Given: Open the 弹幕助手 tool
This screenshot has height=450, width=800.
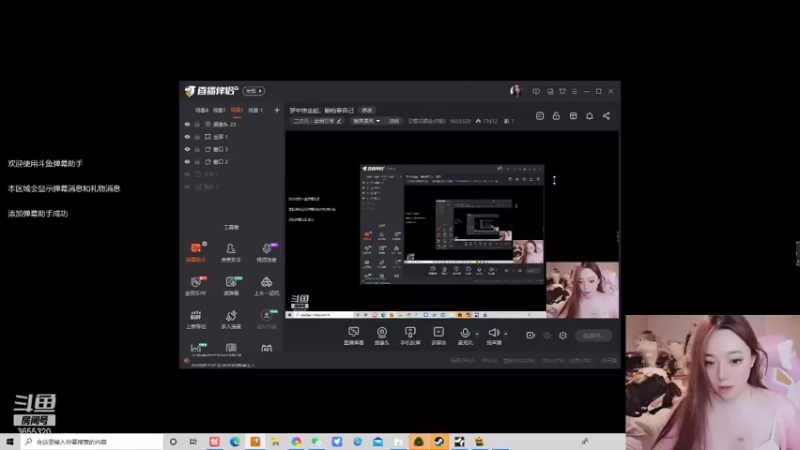Looking at the screenshot, I should (195, 253).
